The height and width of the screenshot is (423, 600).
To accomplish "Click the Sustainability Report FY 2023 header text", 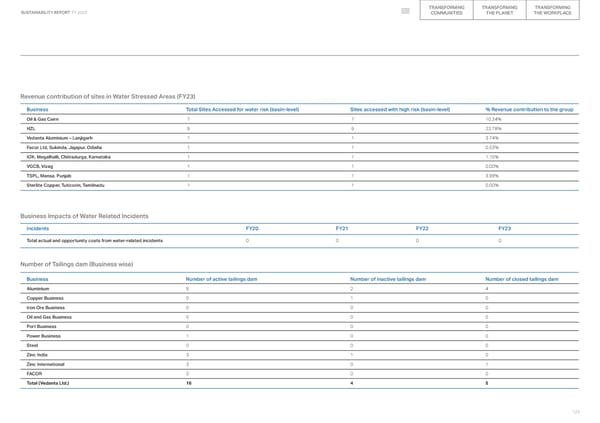I will pos(54,13).
